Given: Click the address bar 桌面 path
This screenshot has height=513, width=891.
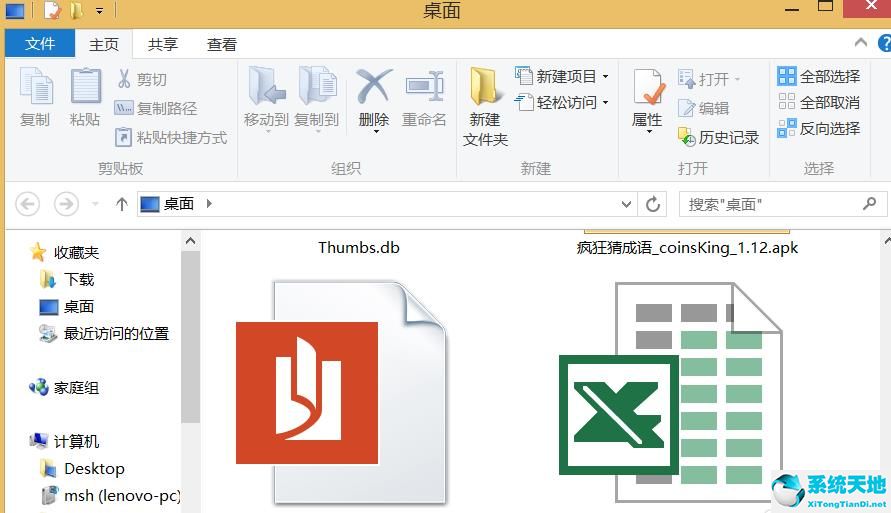Looking at the screenshot, I should point(178,203).
